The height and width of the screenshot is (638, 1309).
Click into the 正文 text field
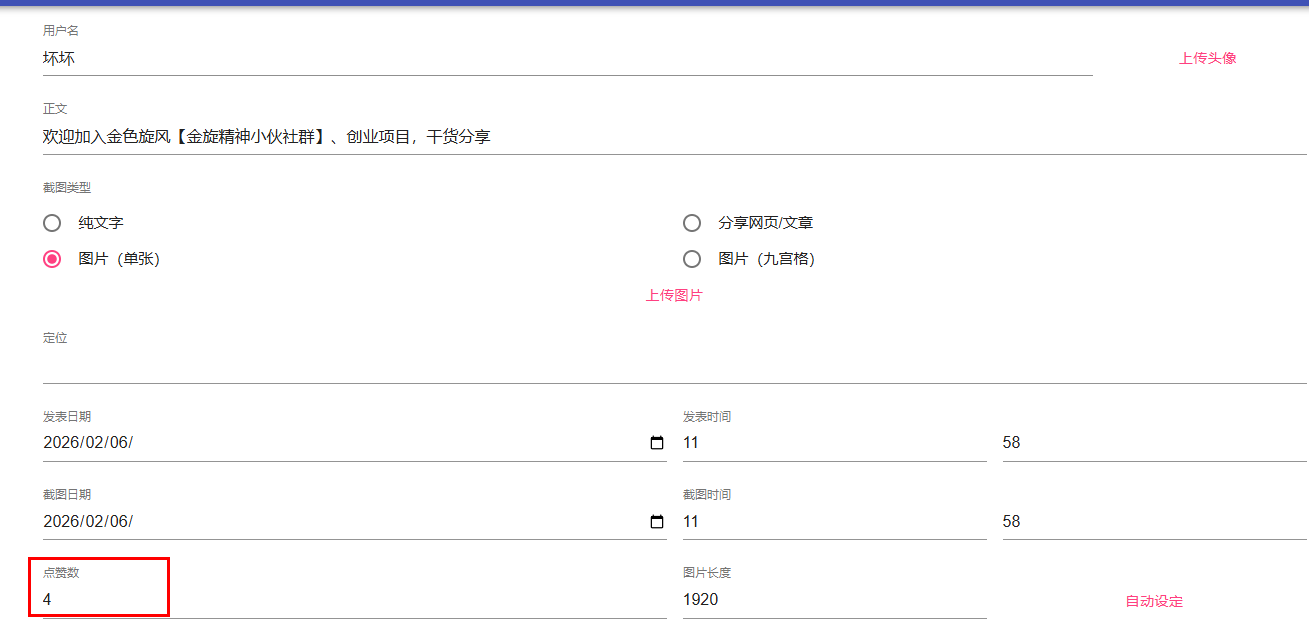click(674, 137)
